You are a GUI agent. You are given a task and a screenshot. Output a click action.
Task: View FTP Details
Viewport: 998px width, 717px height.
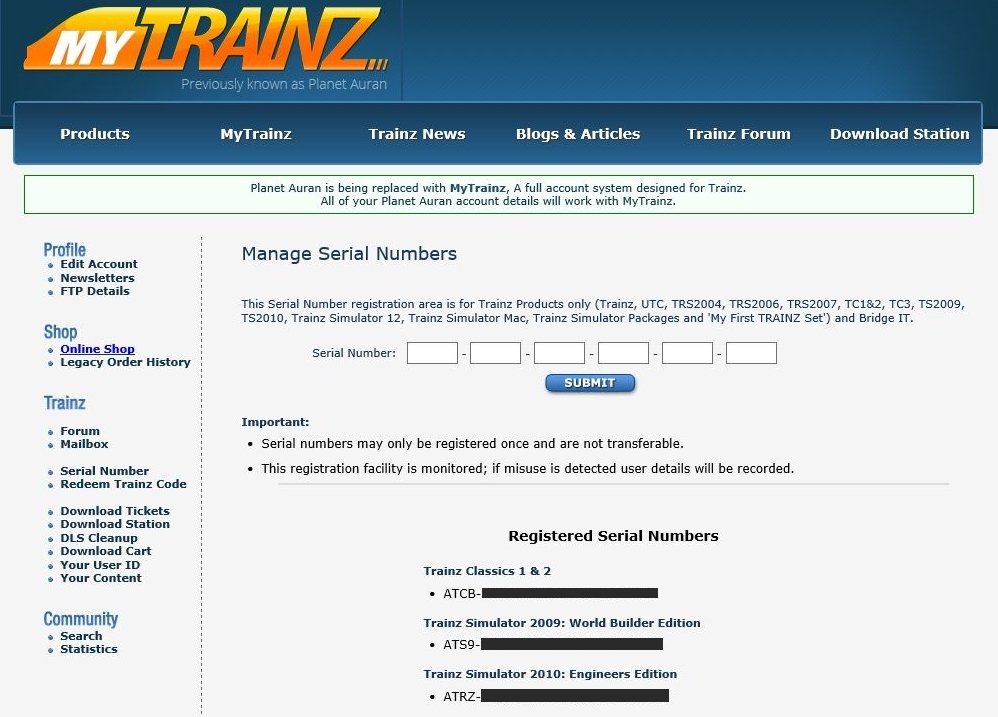[95, 291]
